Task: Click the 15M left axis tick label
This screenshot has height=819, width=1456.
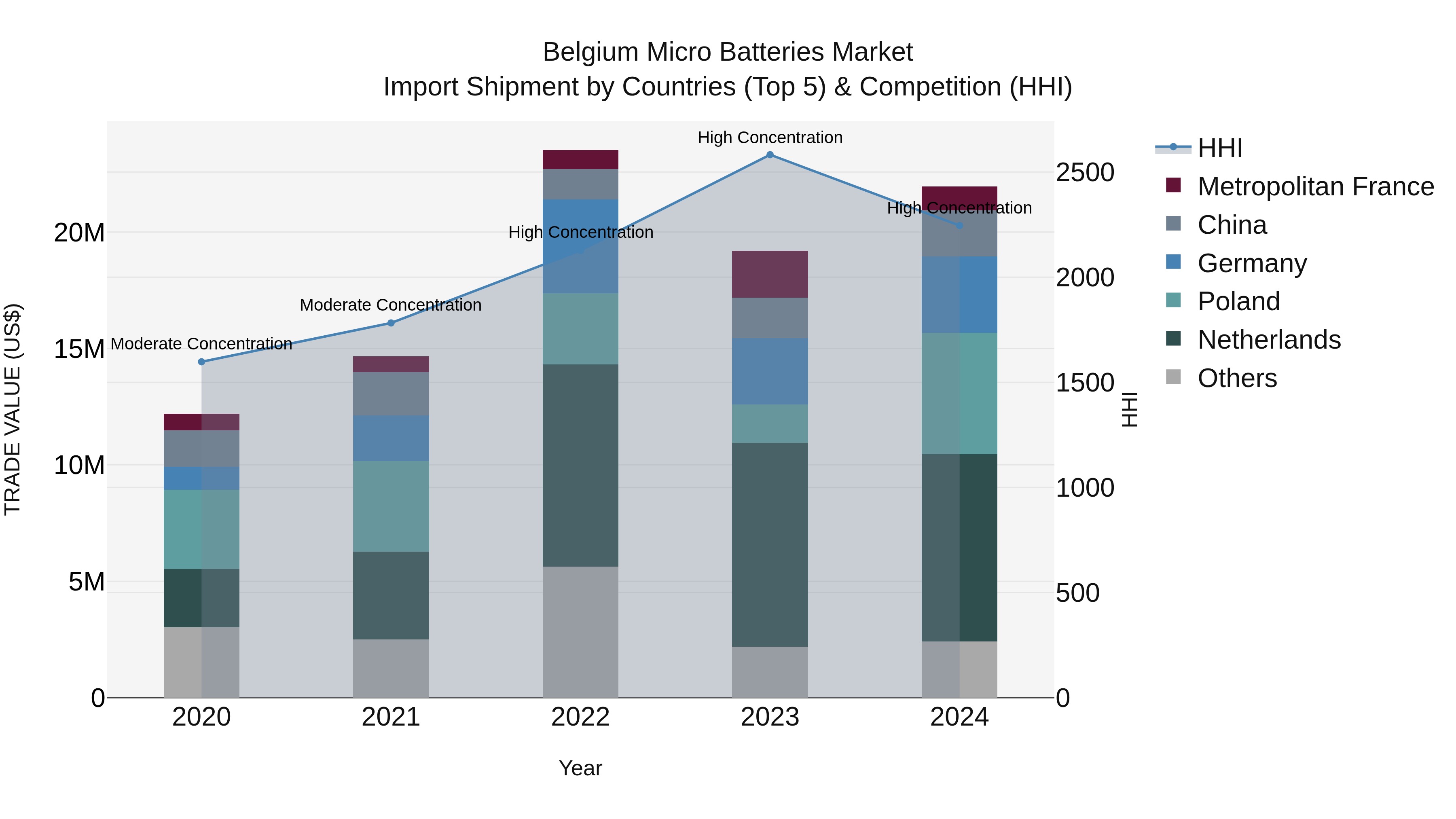Action: click(79, 349)
